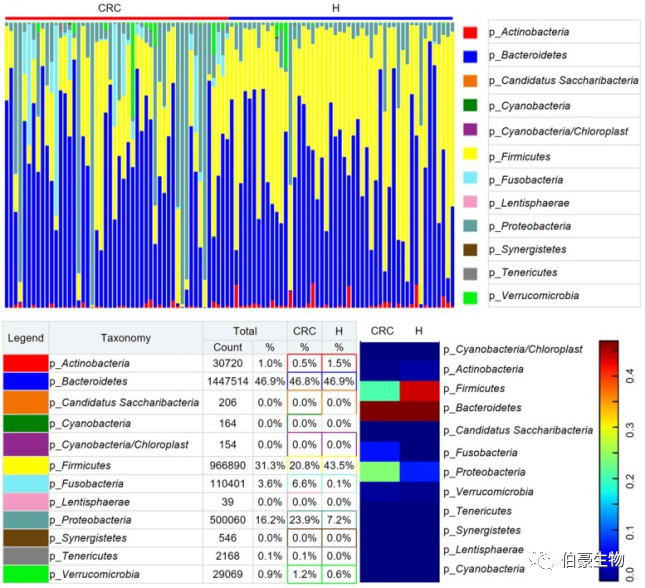Click the brown p_Synergistetes swatch in the table
Screen dimensions: 645x588
[x=25, y=538]
